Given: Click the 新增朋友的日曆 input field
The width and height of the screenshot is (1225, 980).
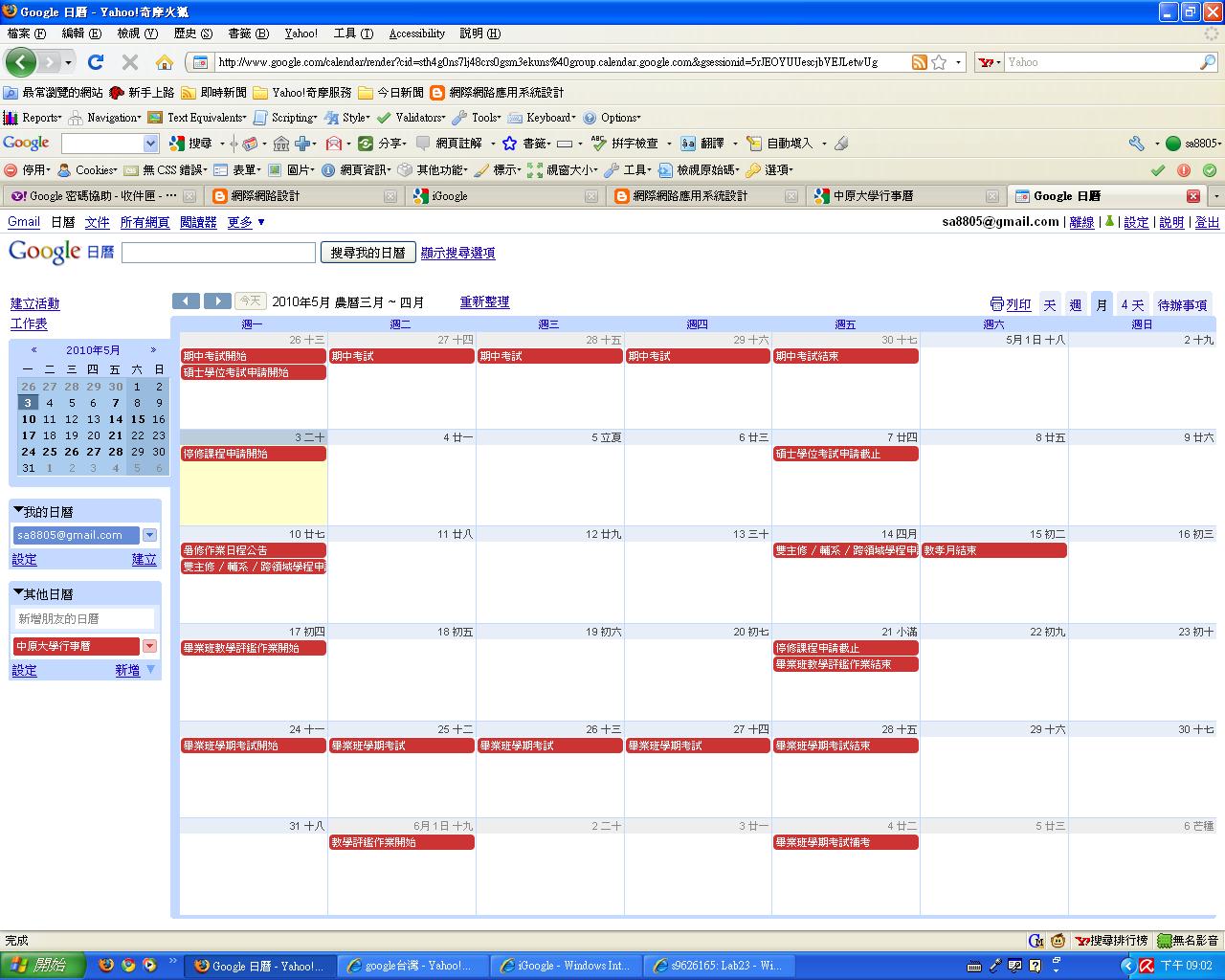Looking at the screenshot, I should (84, 619).
